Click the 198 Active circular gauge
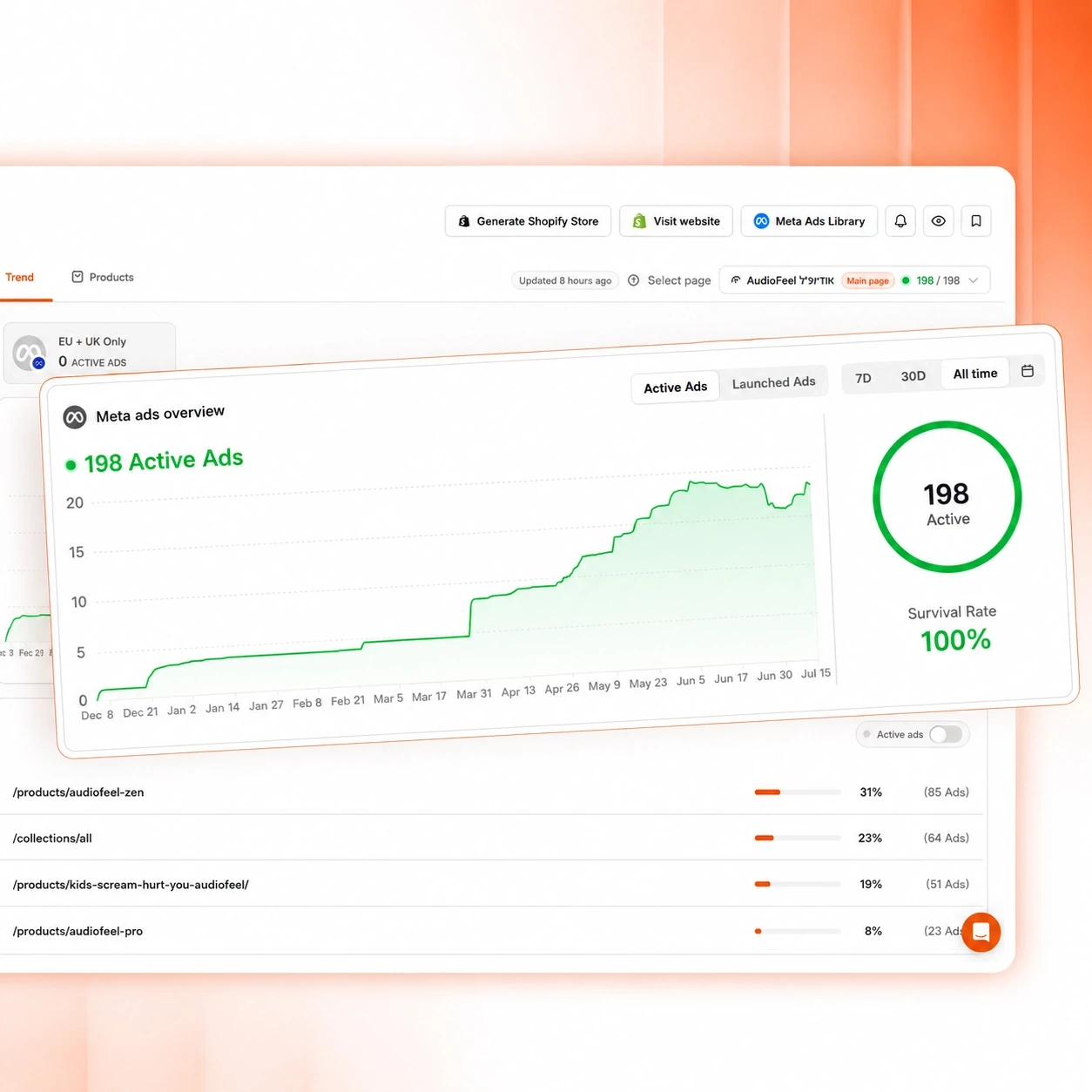 [x=947, y=497]
